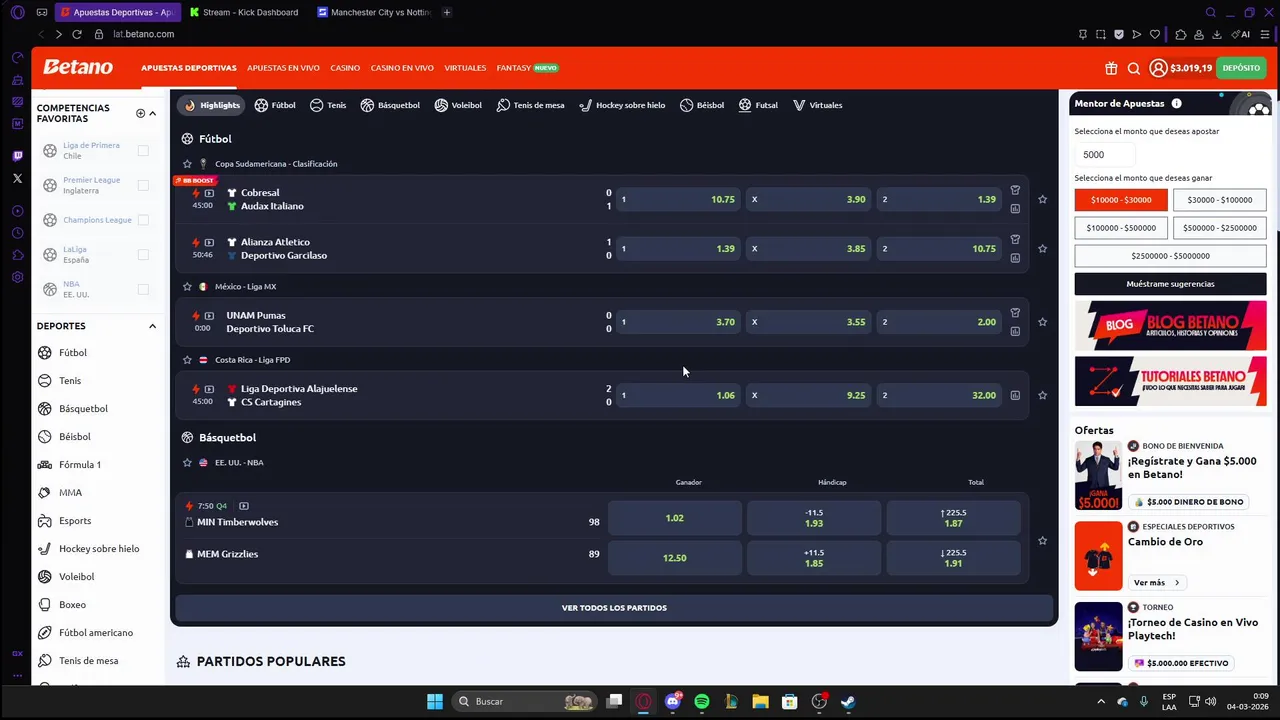Viewport: 1280px width, 720px height.
Task: Click the Twitch icon in Opera sidebar
Action: (x=17, y=156)
